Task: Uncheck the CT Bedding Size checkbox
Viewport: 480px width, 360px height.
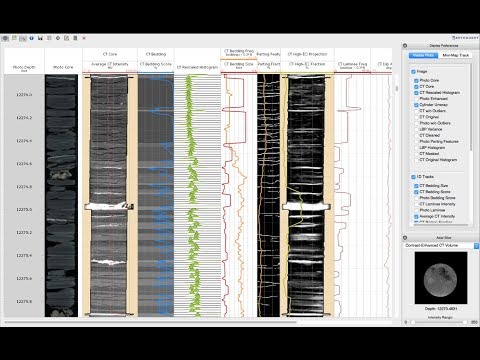Action: click(x=416, y=186)
